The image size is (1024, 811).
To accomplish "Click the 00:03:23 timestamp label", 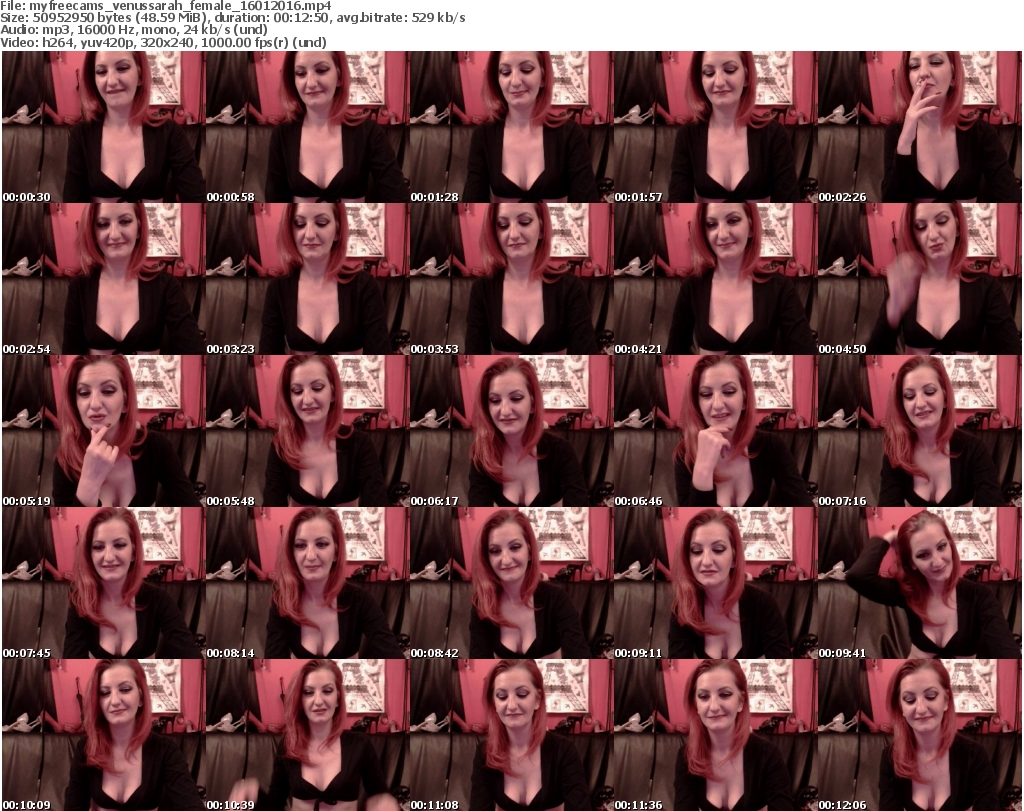I will click(x=230, y=349).
